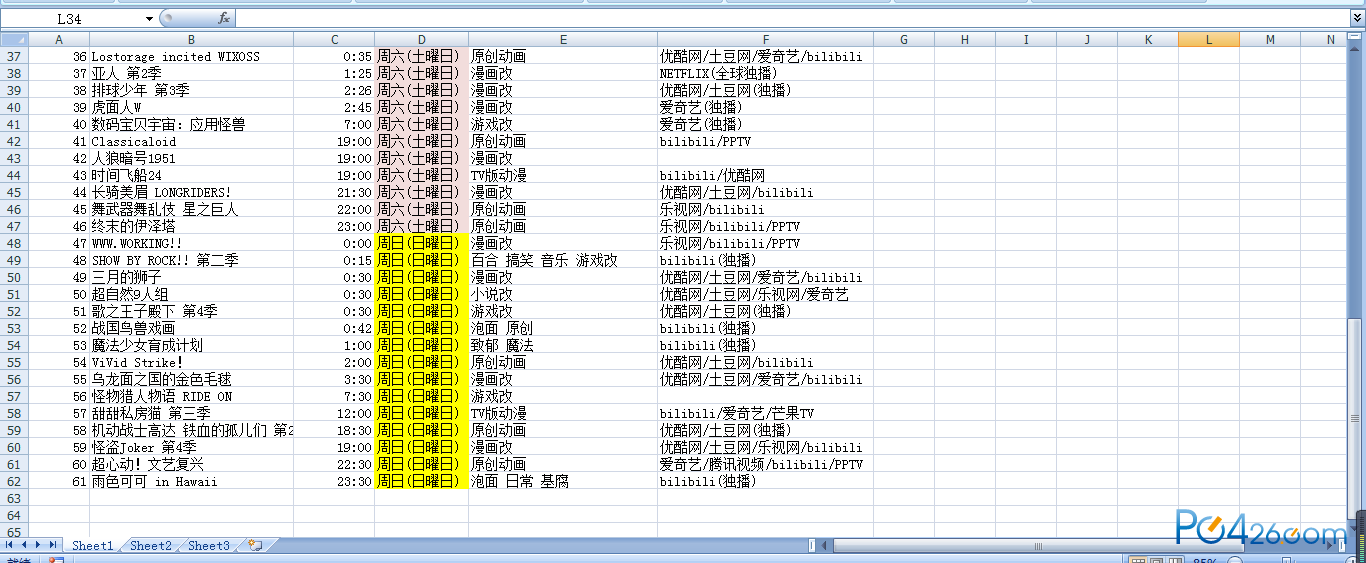Screen dimensions: 1366x563
Task: Click cell 'Classicaloid'
Action: pos(192,141)
